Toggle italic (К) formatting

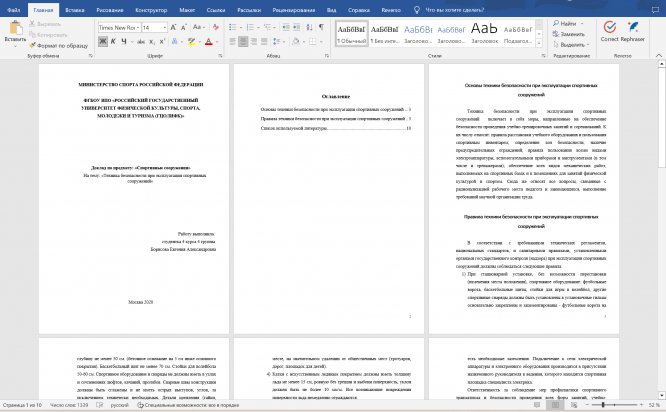[113, 42]
